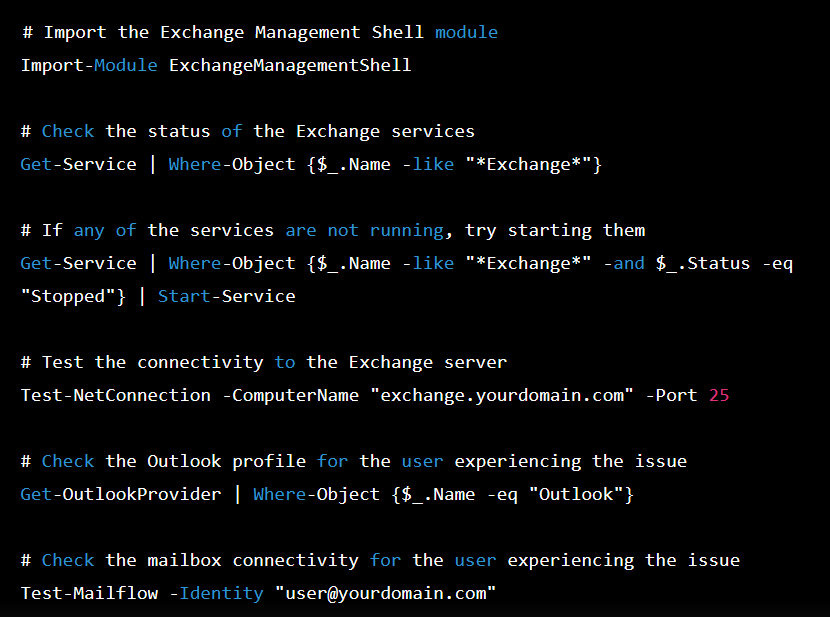
Task: Click the "exchange.yourdomain.com" string
Action: click(x=502, y=395)
